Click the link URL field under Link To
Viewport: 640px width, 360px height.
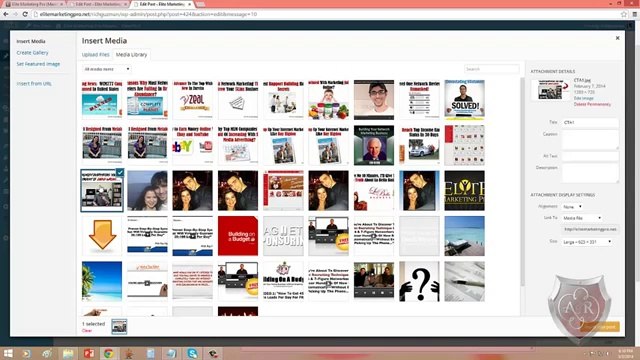click(x=590, y=229)
